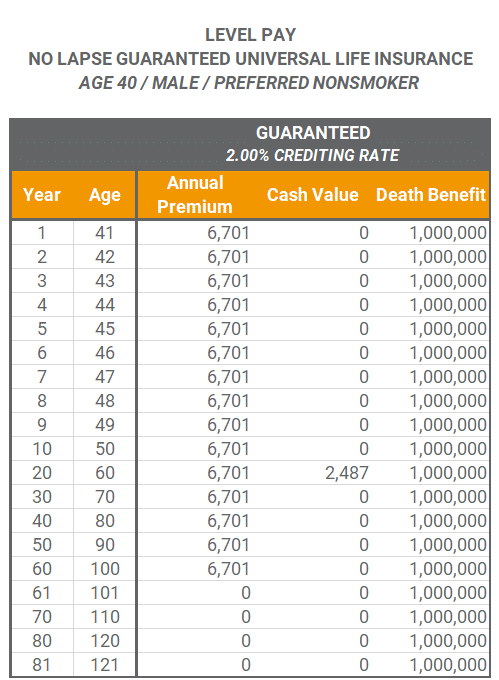Click the Death Benefit column header

pyautogui.click(x=431, y=195)
